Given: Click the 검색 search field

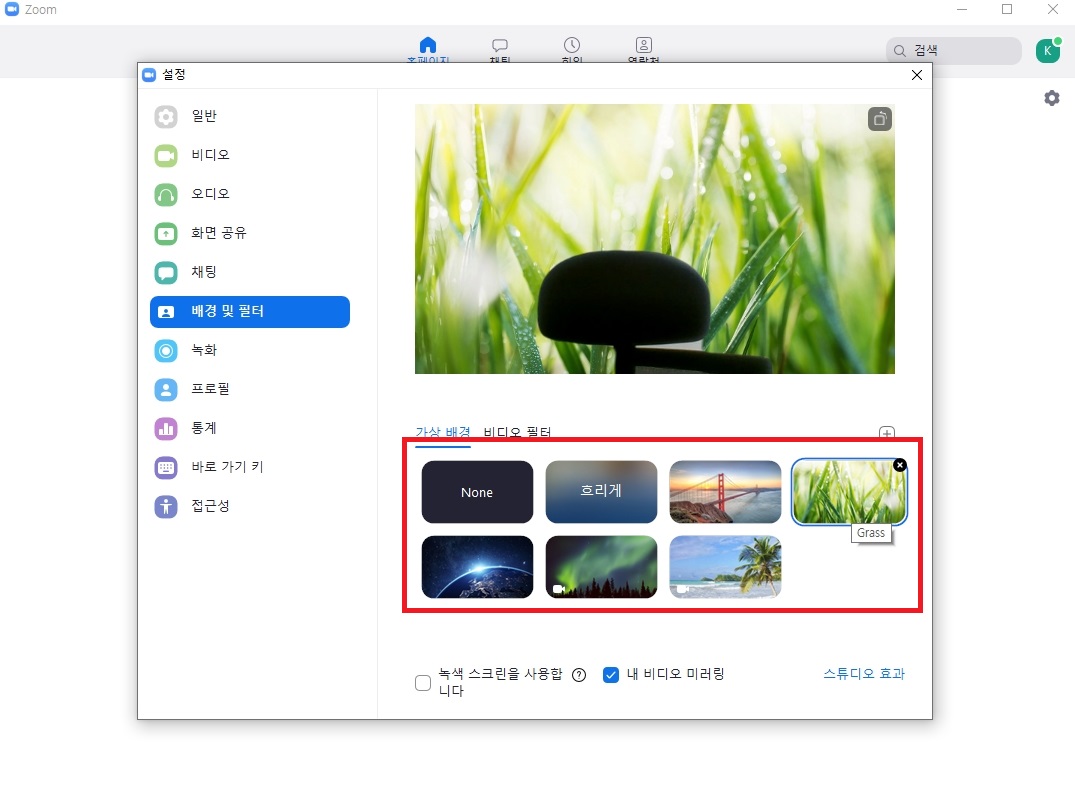Looking at the screenshot, I should coord(954,51).
